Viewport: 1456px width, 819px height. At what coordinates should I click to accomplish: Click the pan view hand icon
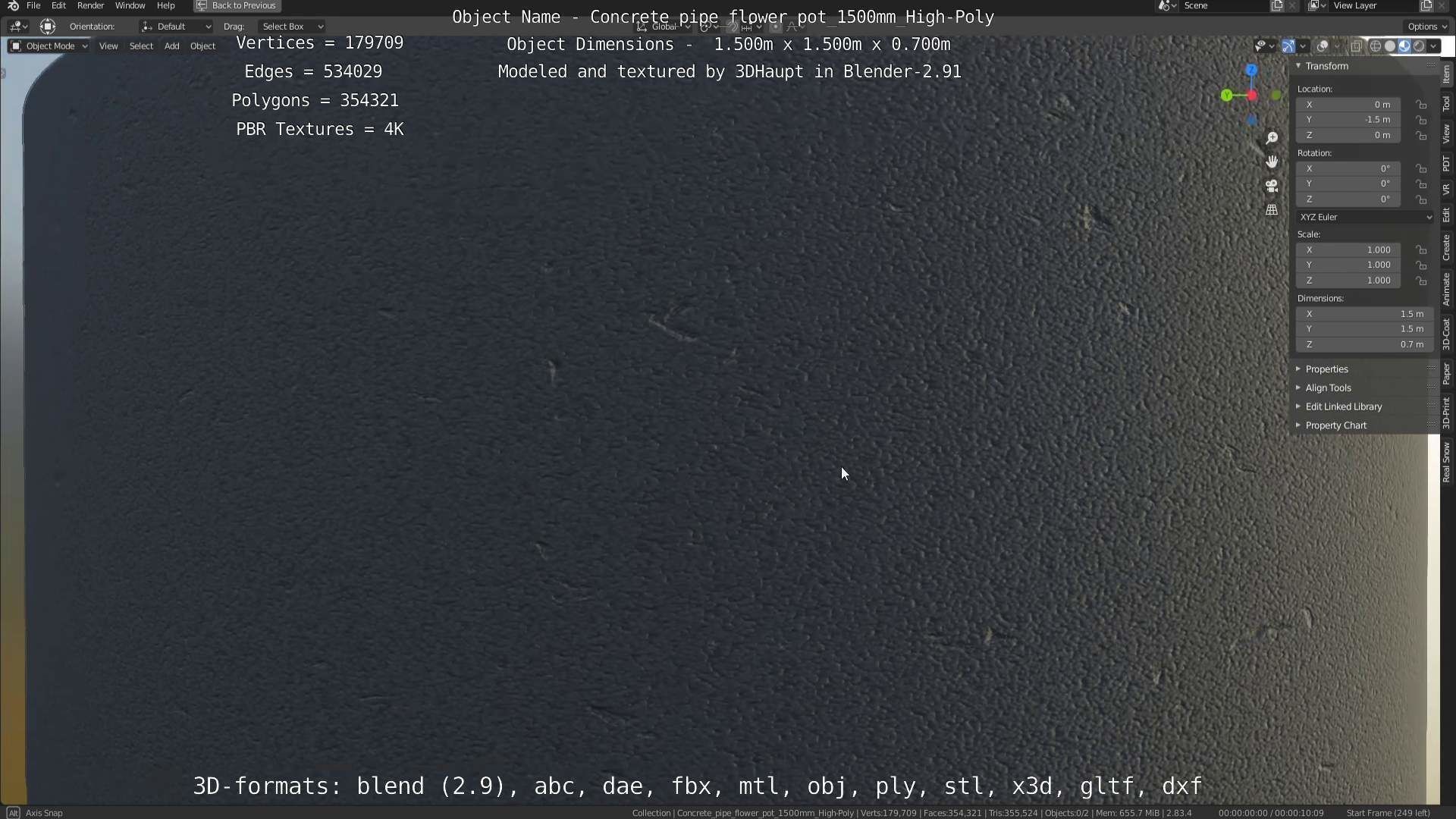click(1272, 162)
